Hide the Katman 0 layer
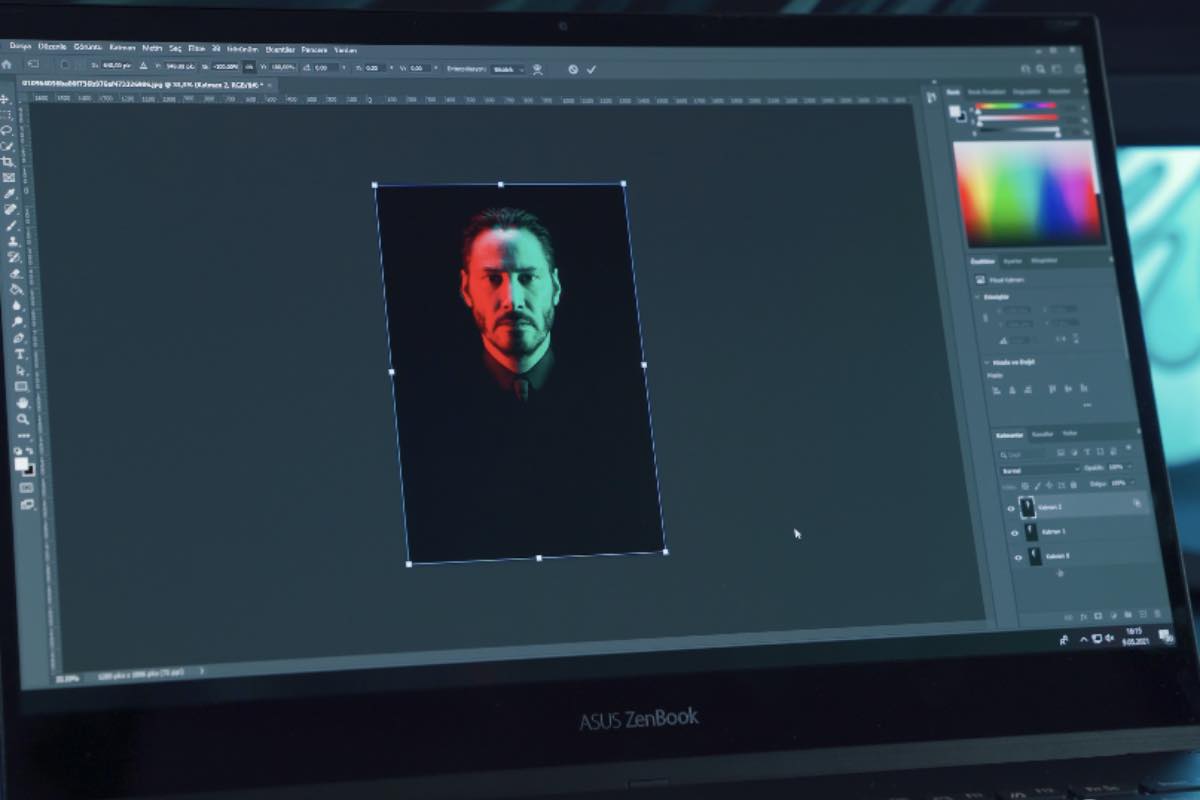The height and width of the screenshot is (800, 1200). pos(1018,558)
